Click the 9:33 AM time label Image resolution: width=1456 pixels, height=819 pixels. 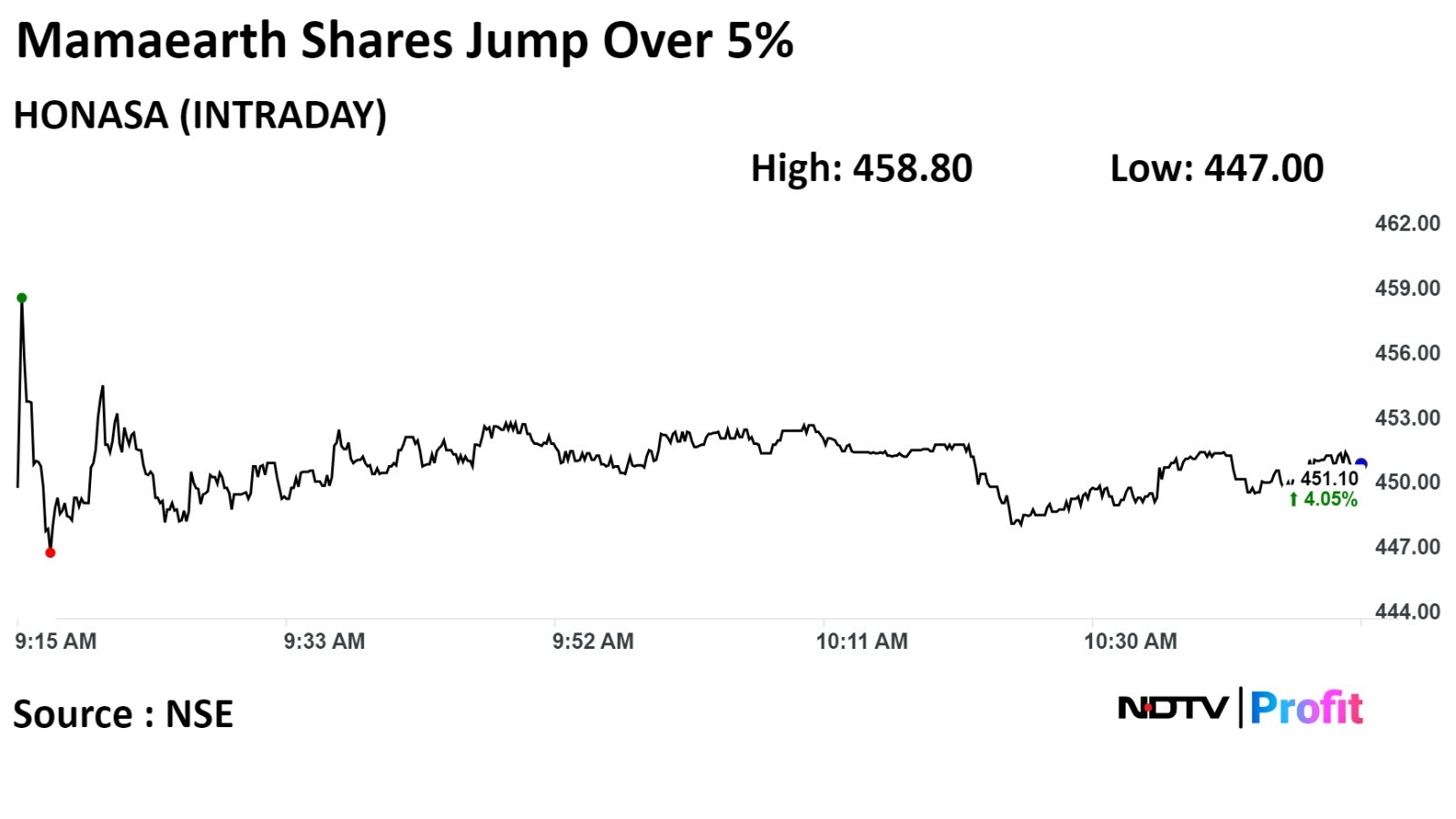point(324,642)
